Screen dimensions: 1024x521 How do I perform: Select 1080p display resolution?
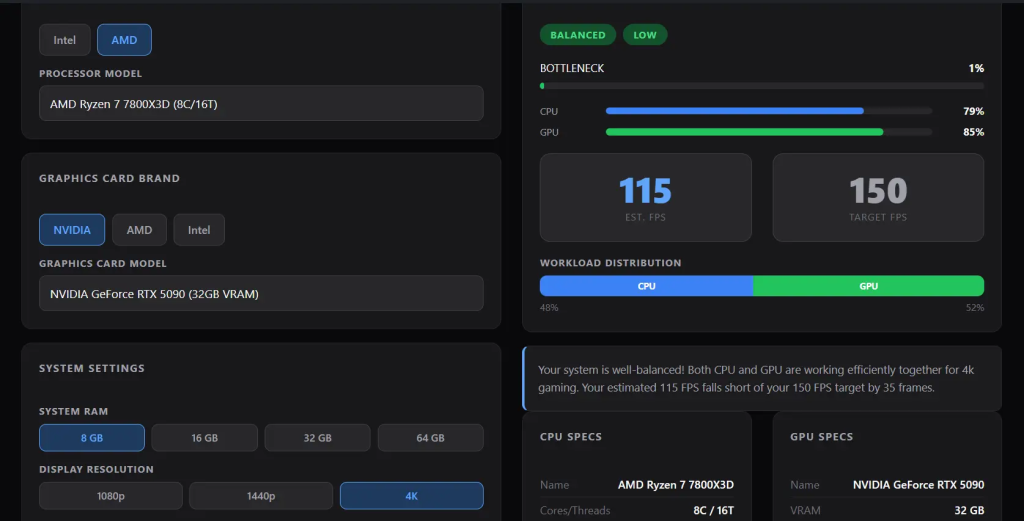click(111, 496)
